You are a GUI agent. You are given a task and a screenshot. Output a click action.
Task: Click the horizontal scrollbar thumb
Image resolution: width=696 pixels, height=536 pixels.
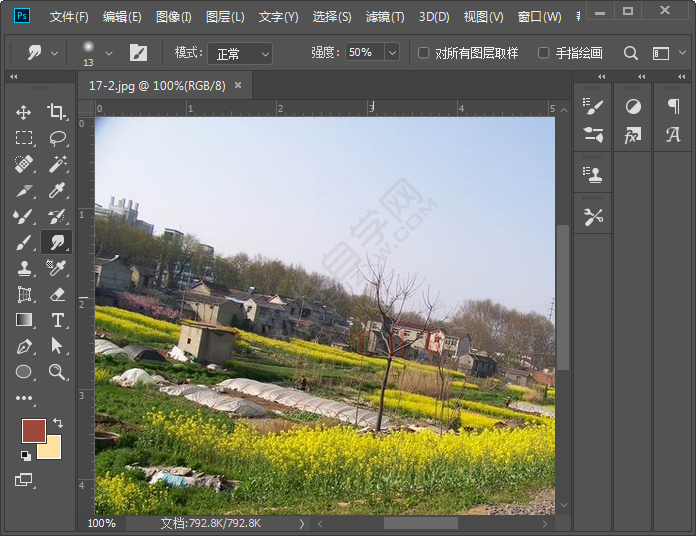[420, 524]
